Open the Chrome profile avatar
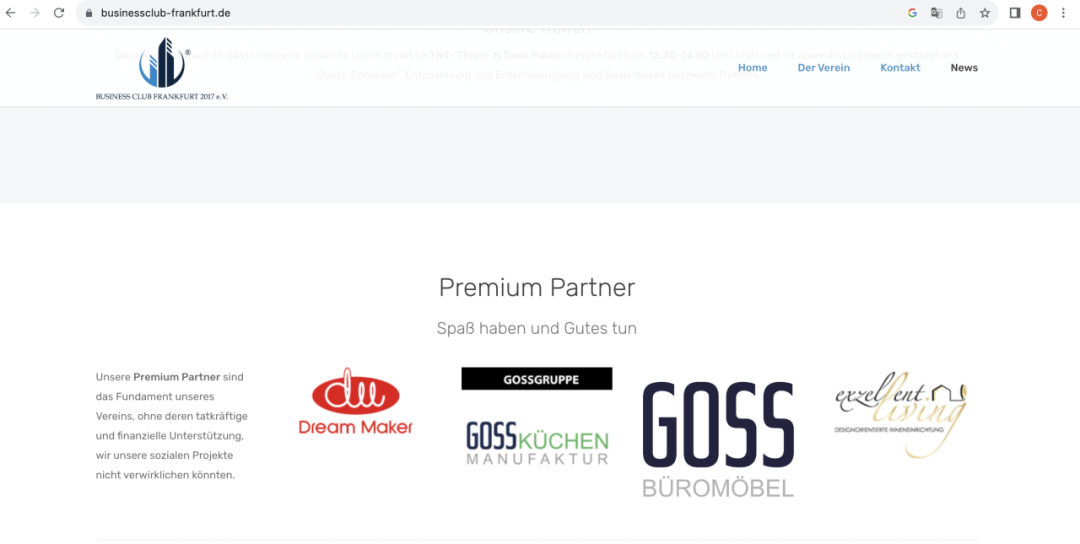The height and width of the screenshot is (544, 1080). 1039,12
